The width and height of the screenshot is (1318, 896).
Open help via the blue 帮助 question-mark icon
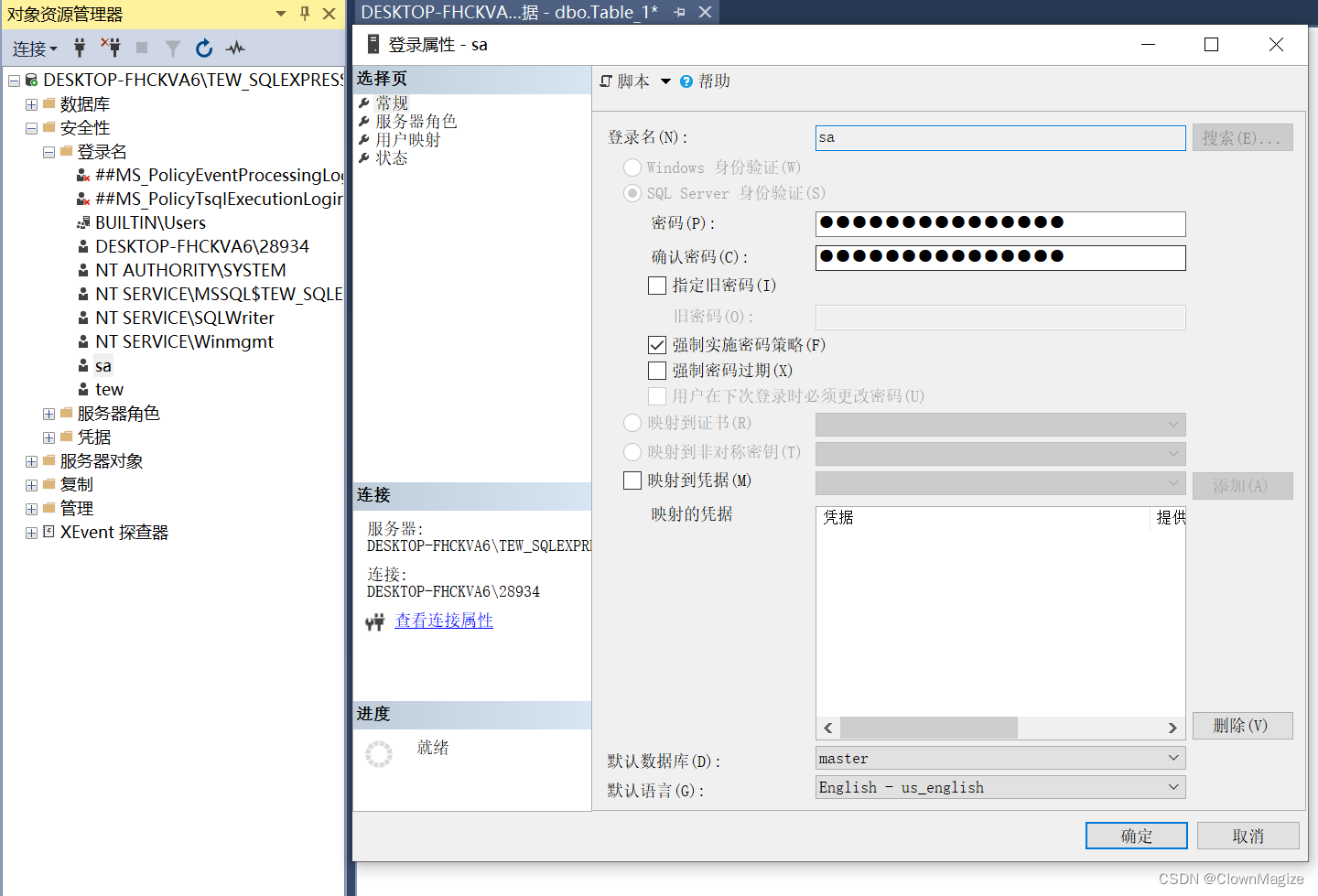click(686, 81)
